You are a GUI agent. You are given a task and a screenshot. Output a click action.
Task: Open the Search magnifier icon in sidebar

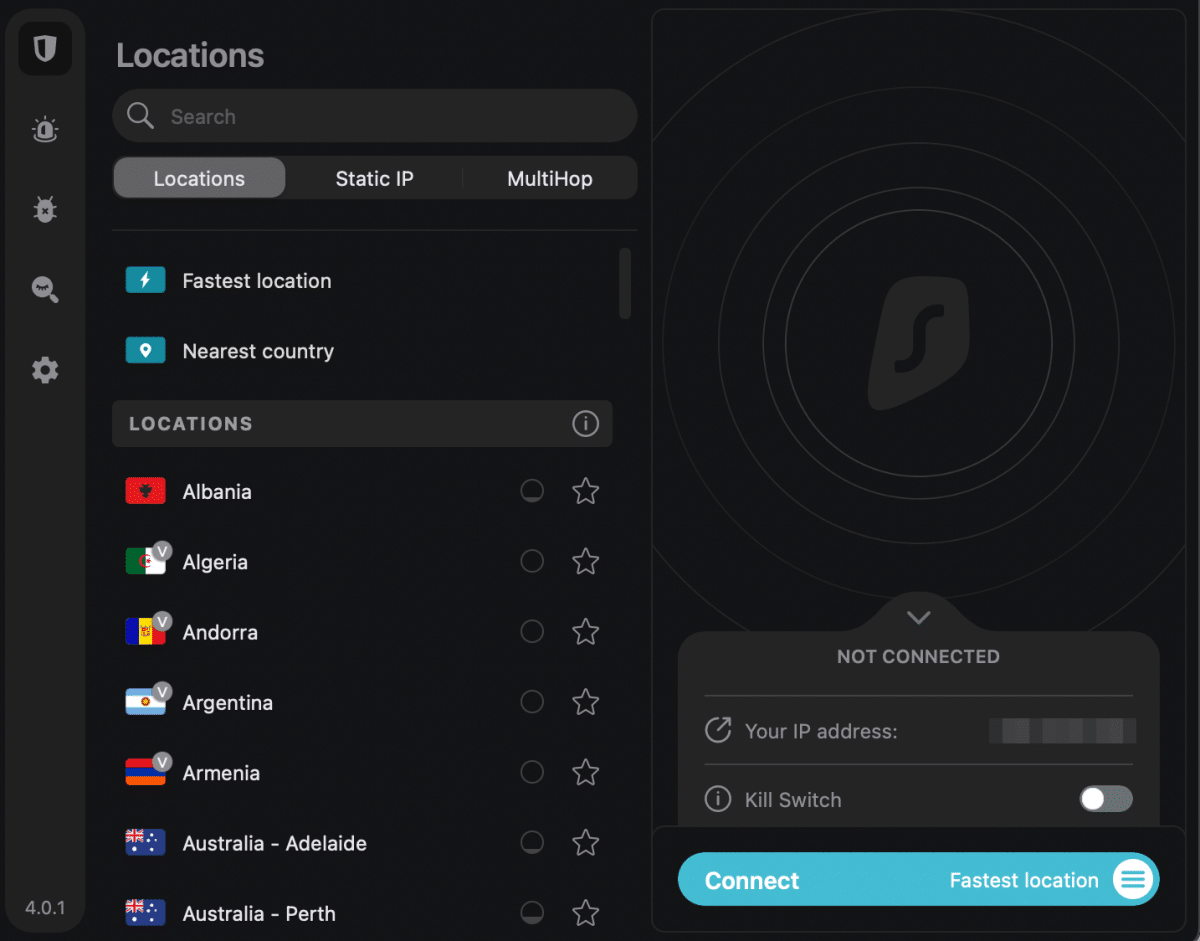pyautogui.click(x=45, y=290)
